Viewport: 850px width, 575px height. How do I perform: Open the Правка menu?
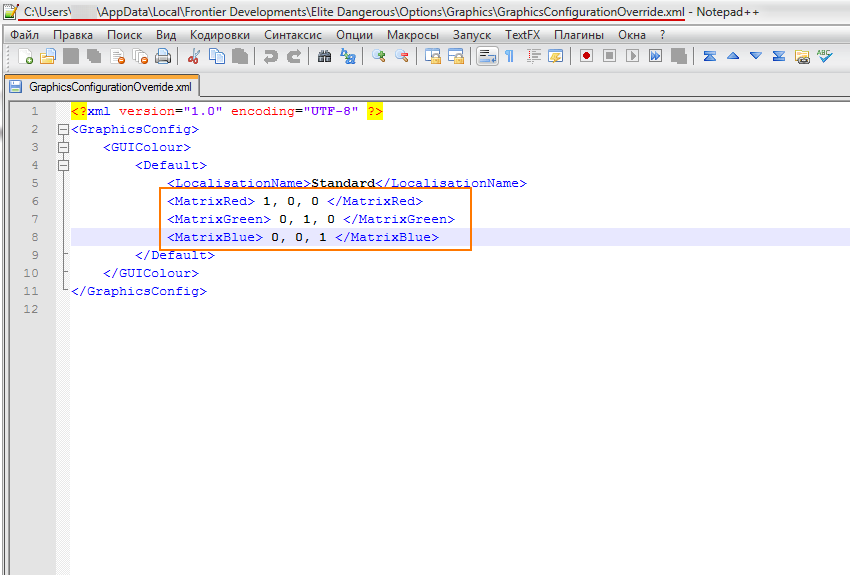[x=73, y=35]
